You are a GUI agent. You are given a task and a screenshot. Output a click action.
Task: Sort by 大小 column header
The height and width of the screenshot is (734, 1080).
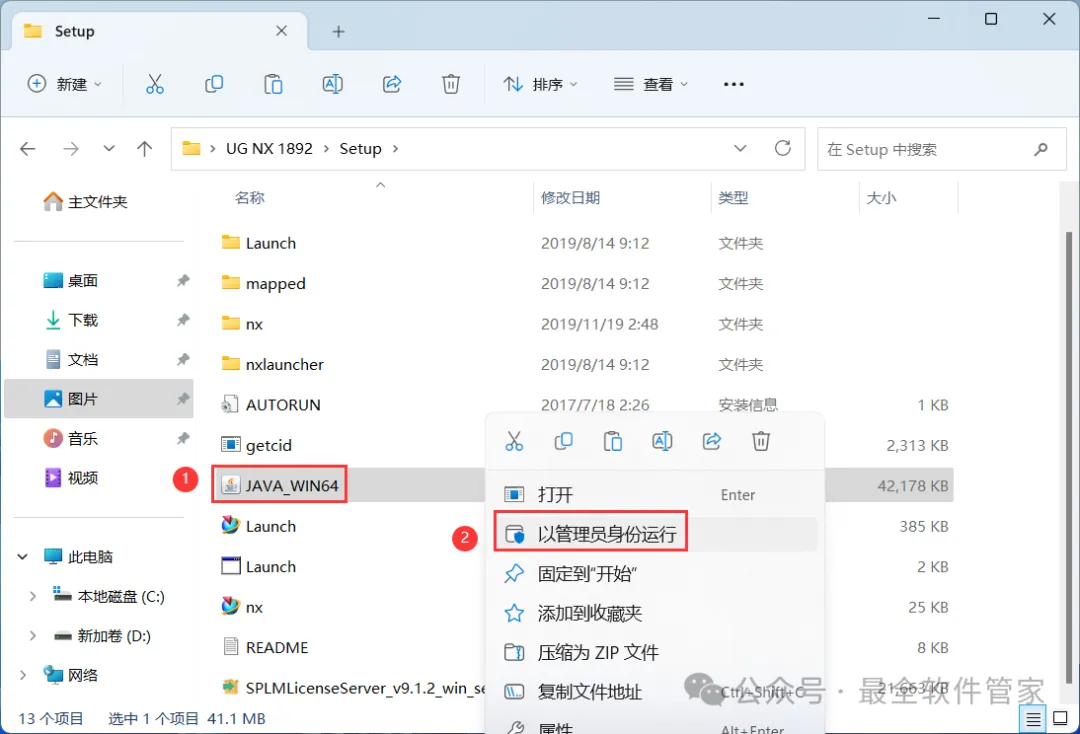click(x=881, y=198)
